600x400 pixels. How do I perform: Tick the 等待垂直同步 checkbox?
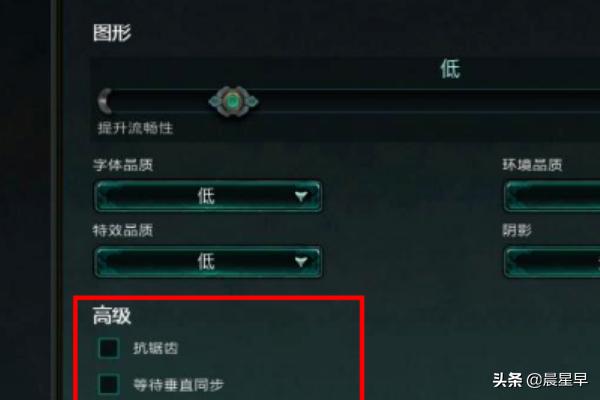click(109, 384)
